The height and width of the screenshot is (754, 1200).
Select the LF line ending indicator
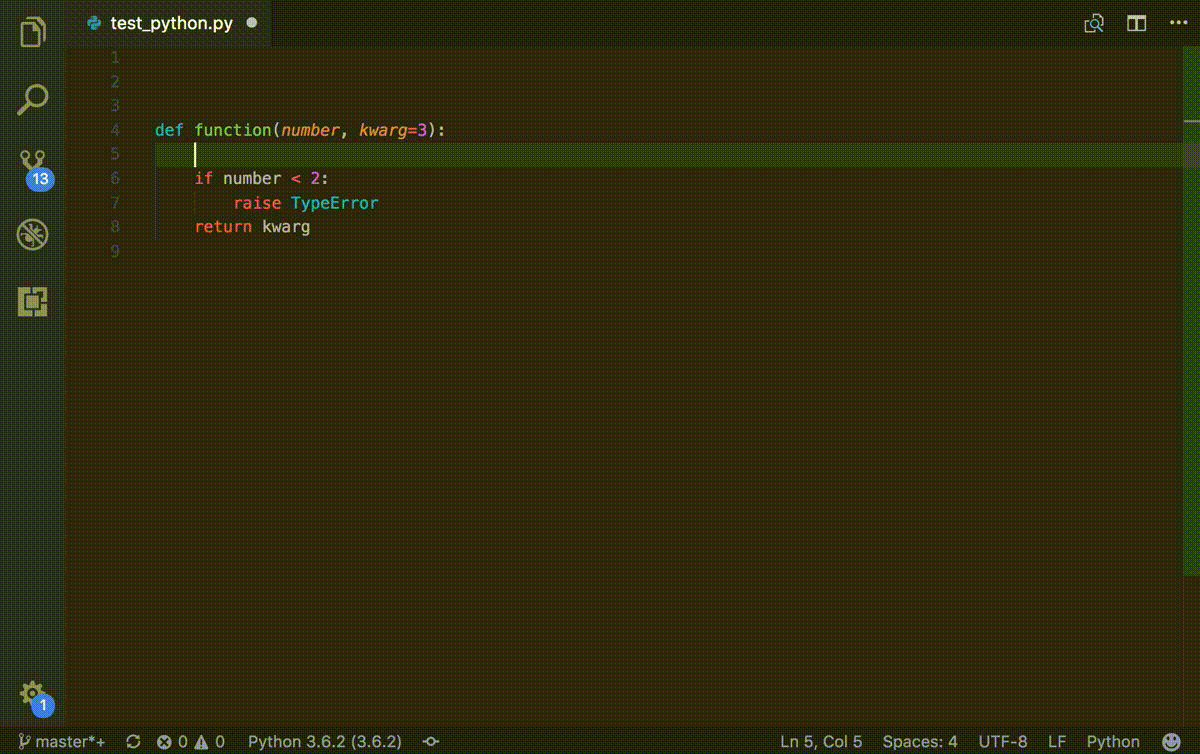(1056, 741)
